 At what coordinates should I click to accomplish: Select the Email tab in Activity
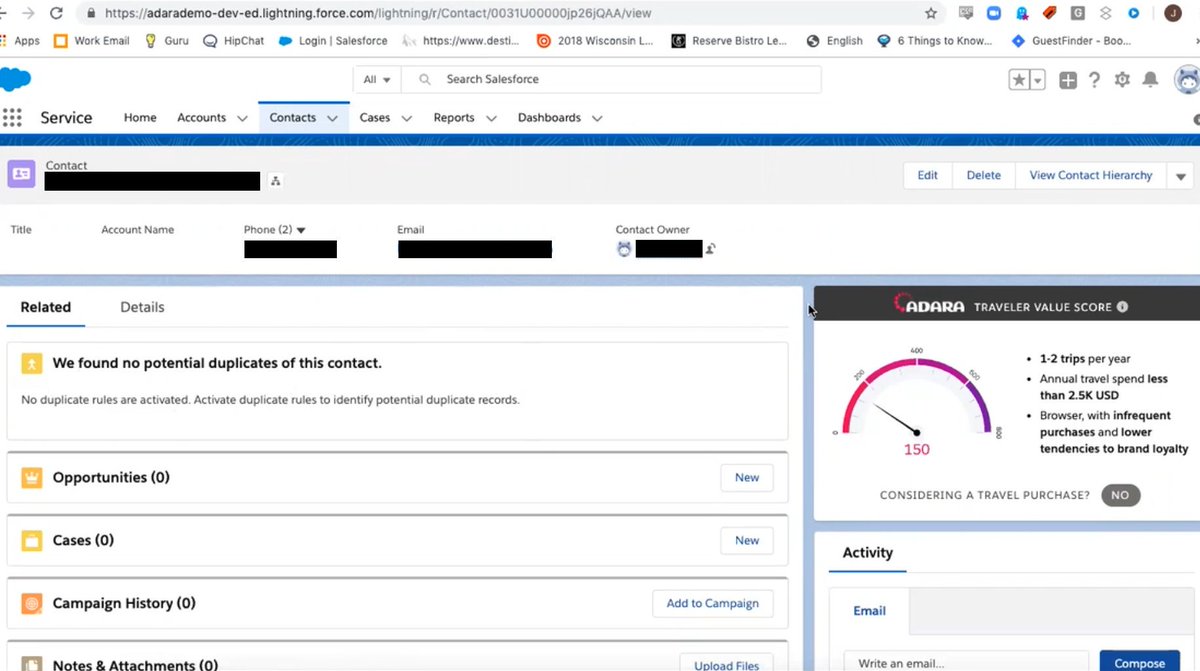[869, 611]
